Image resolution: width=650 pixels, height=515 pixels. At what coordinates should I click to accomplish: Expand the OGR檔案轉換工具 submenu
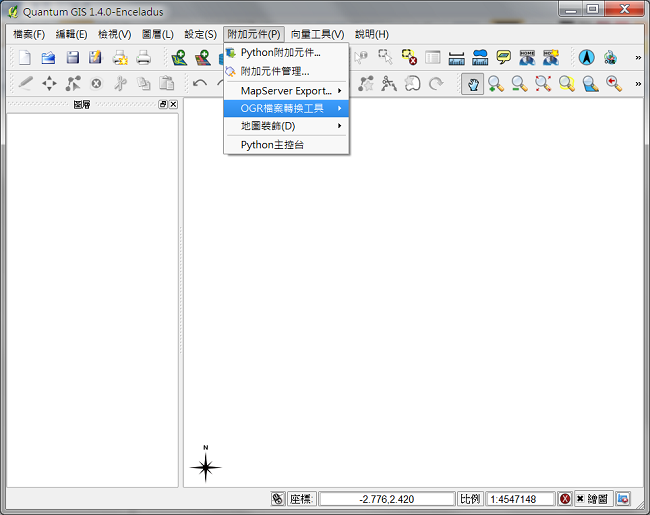[286, 109]
